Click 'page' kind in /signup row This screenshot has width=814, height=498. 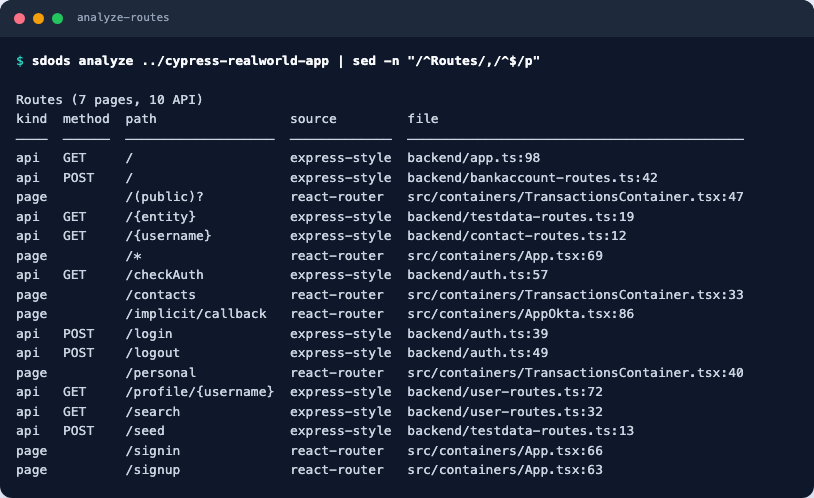pos(32,470)
